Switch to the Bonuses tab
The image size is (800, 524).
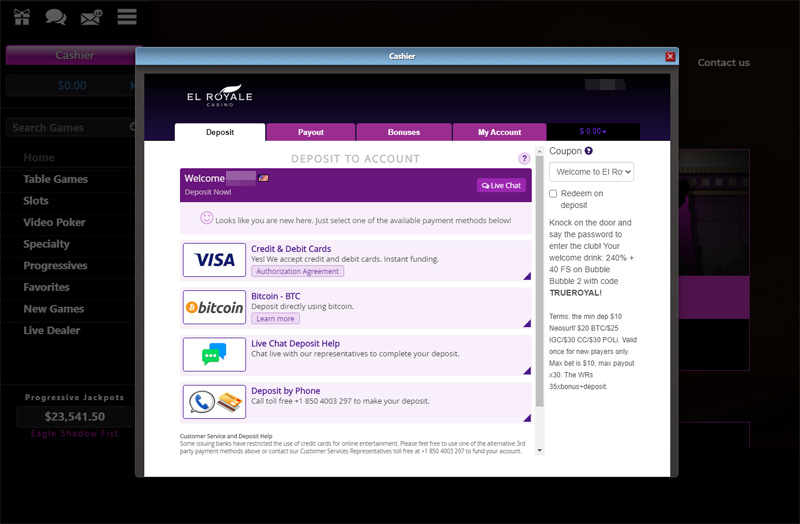coord(404,132)
